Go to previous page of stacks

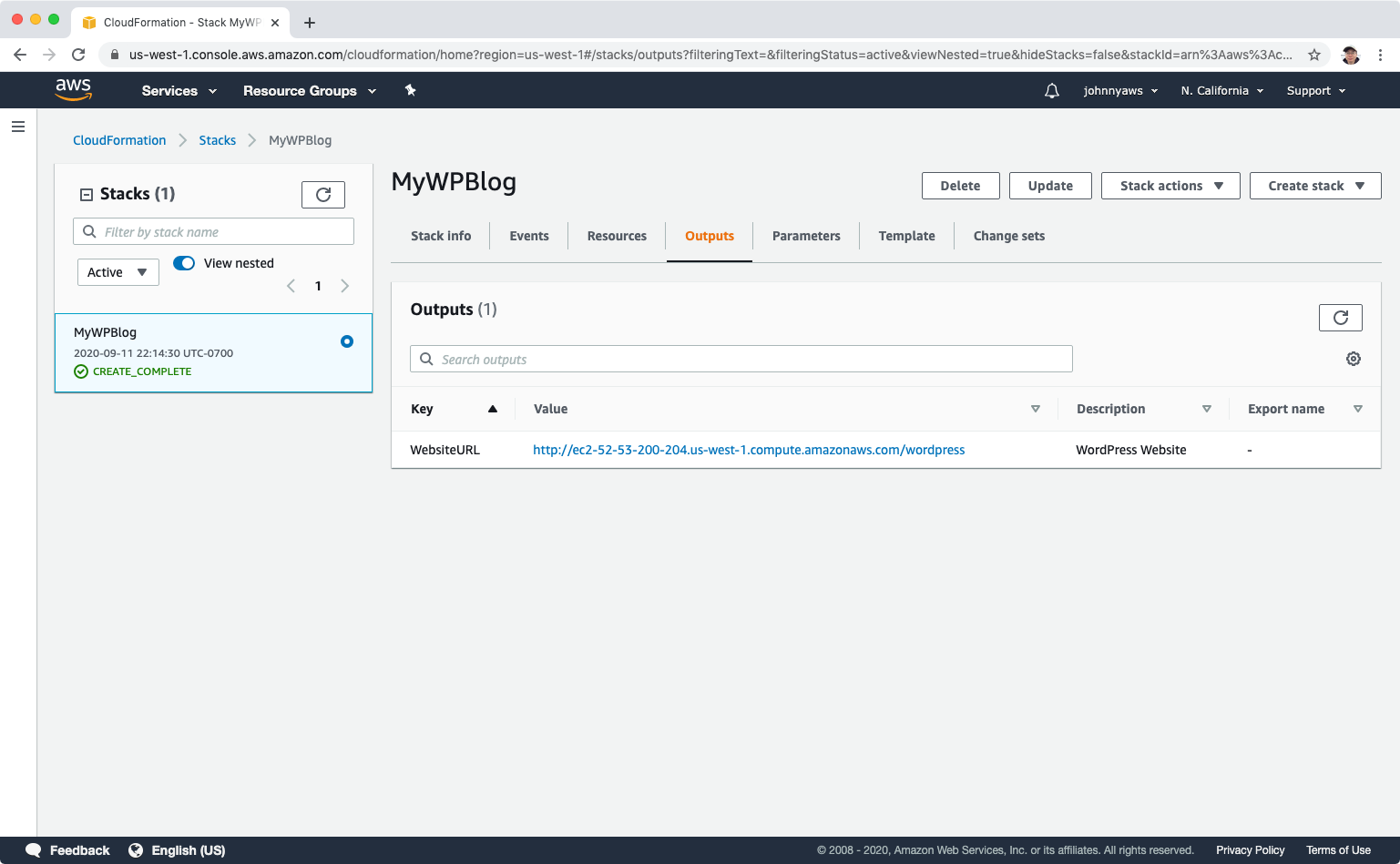291,286
